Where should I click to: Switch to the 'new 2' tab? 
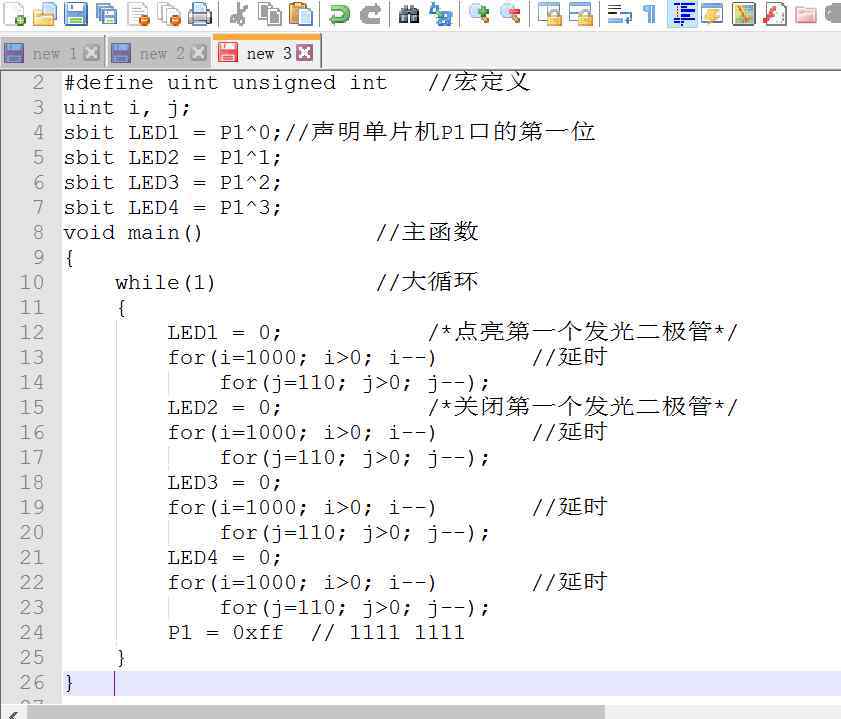click(x=161, y=53)
